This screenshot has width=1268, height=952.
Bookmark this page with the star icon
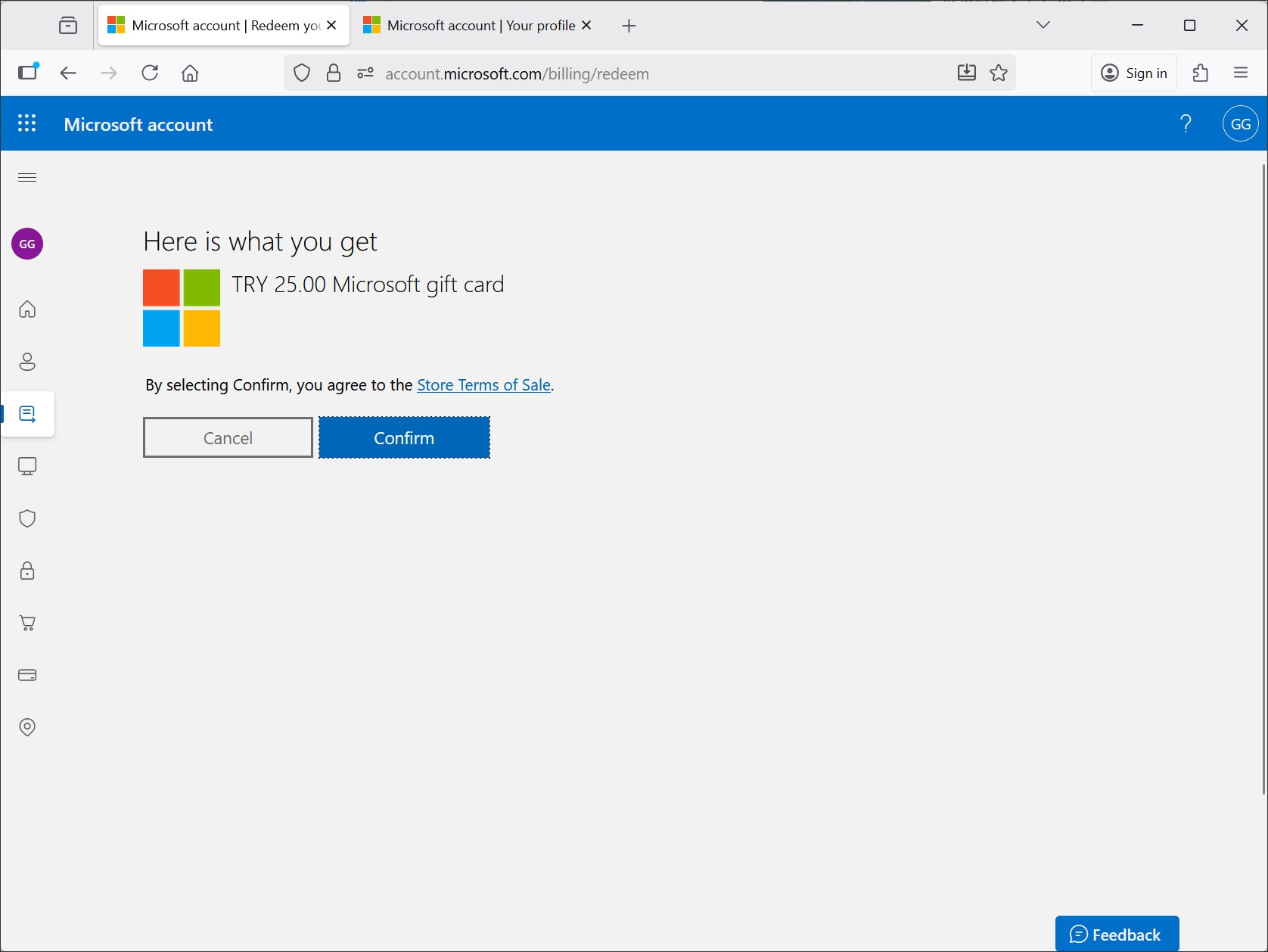point(999,73)
